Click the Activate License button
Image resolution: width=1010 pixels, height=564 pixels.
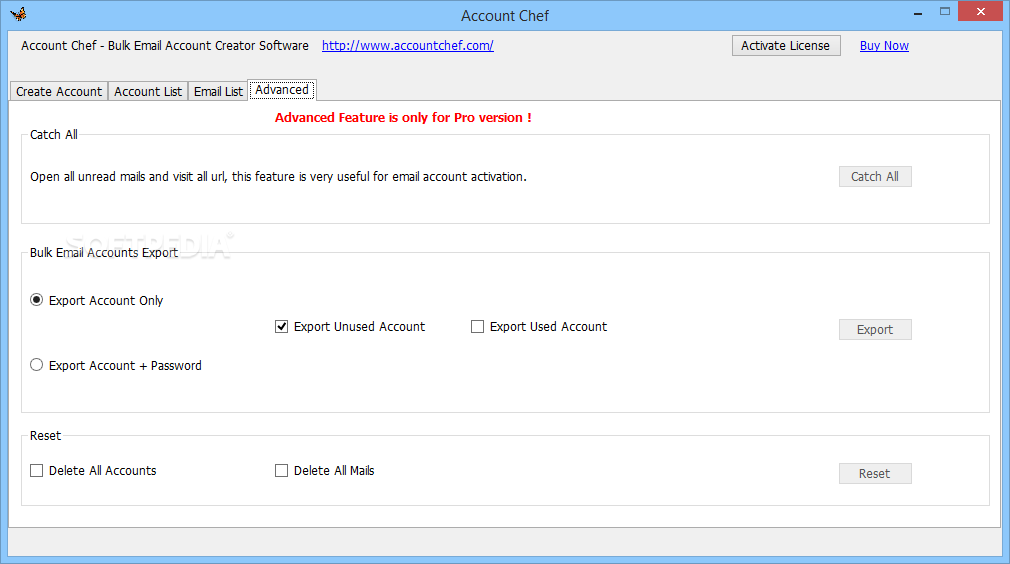[x=786, y=46]
